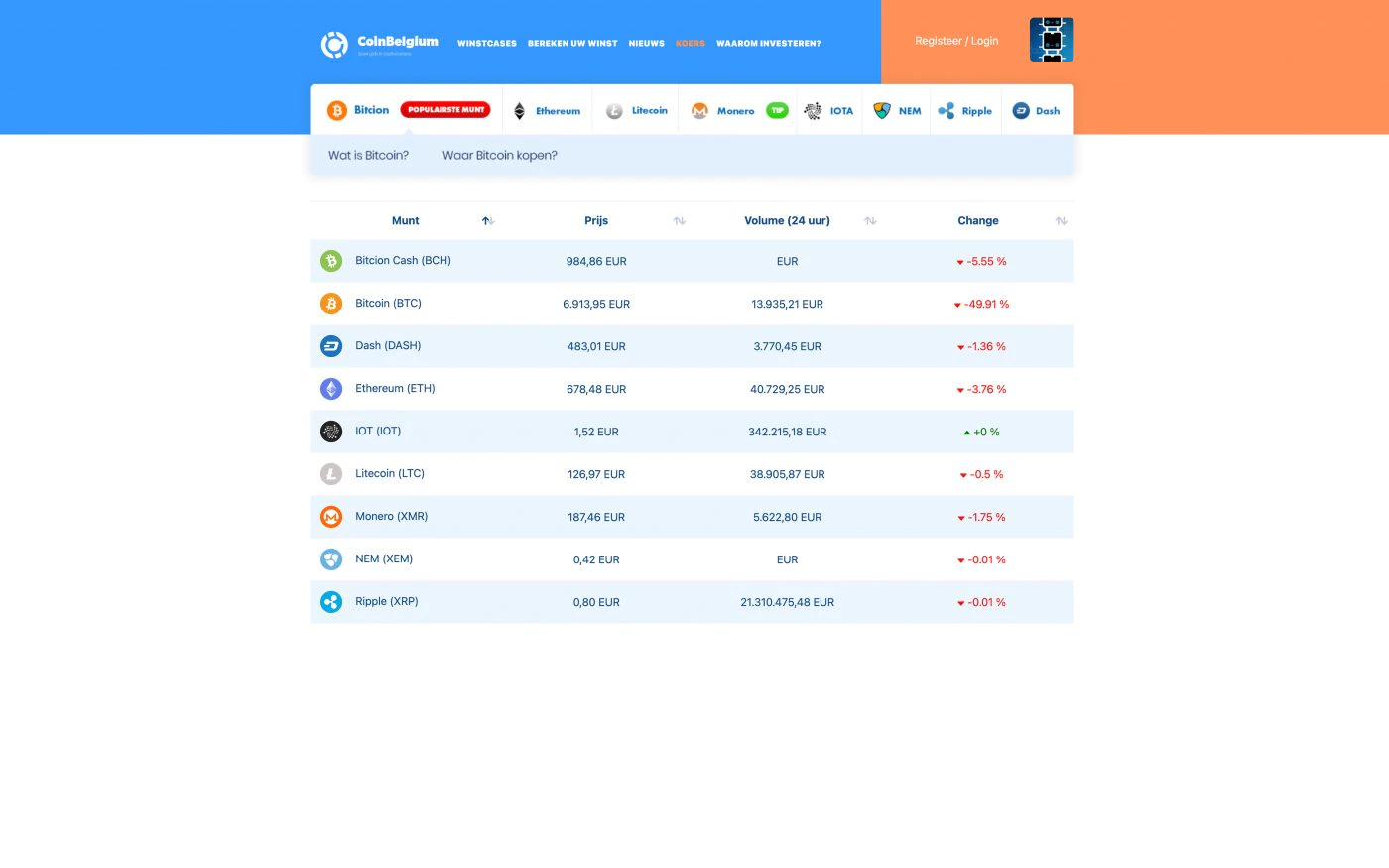1389x868 pixels.
Task: Click the Bitcoin Cash green coin icon
Action: [x=331, y=261]
